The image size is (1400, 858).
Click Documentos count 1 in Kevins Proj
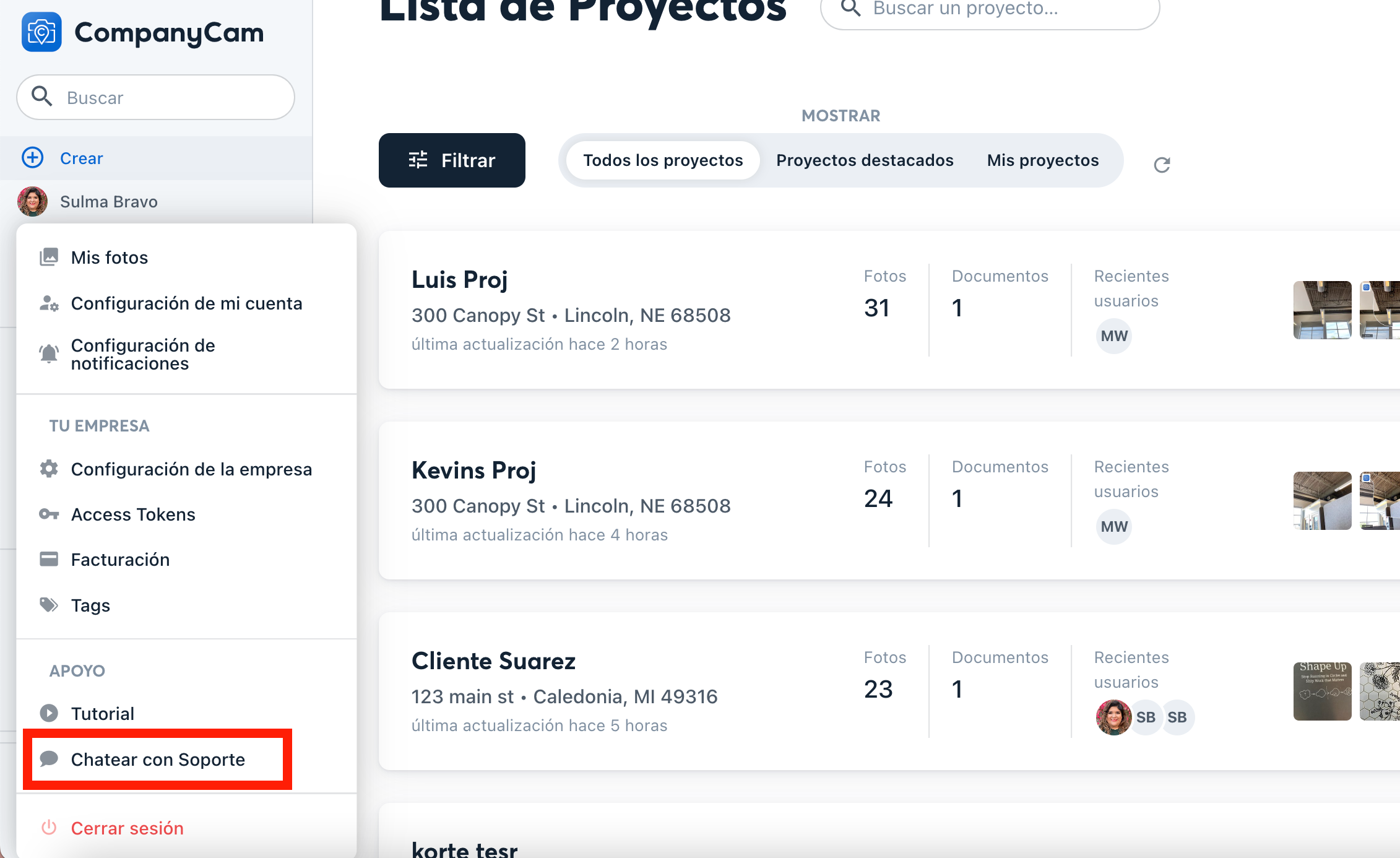(957, 498)
